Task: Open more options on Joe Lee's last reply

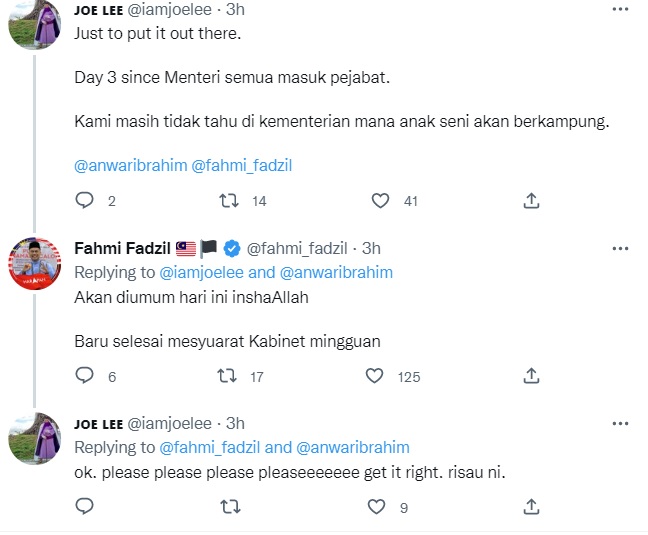Action: pos(620,423)
